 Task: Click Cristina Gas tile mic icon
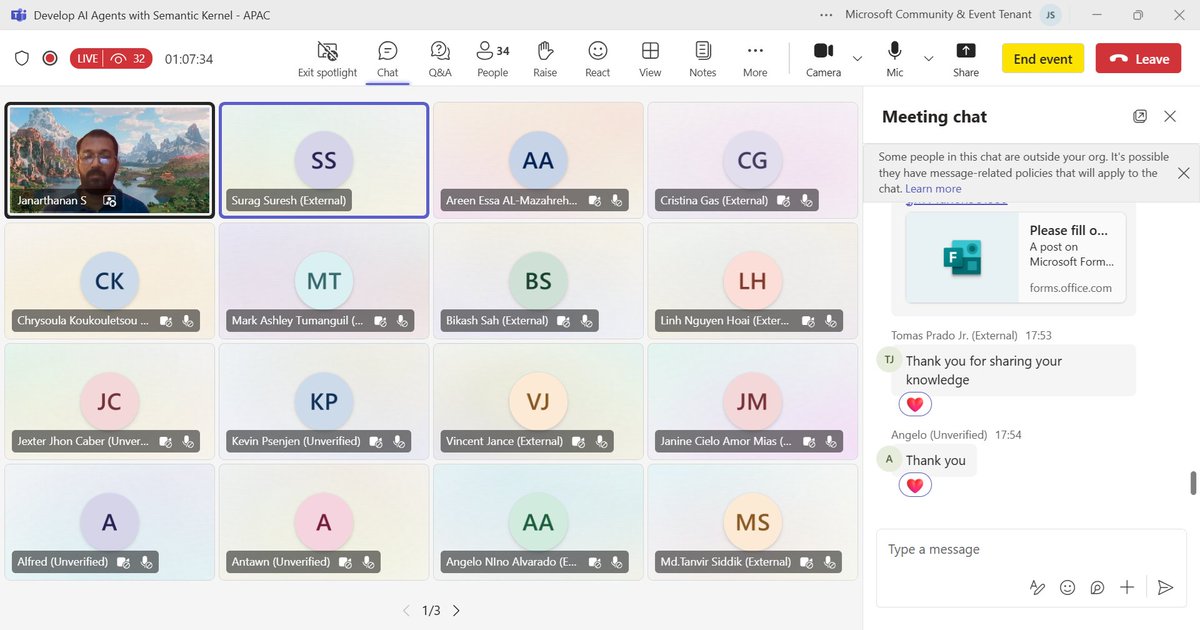[x=806, y=201]
